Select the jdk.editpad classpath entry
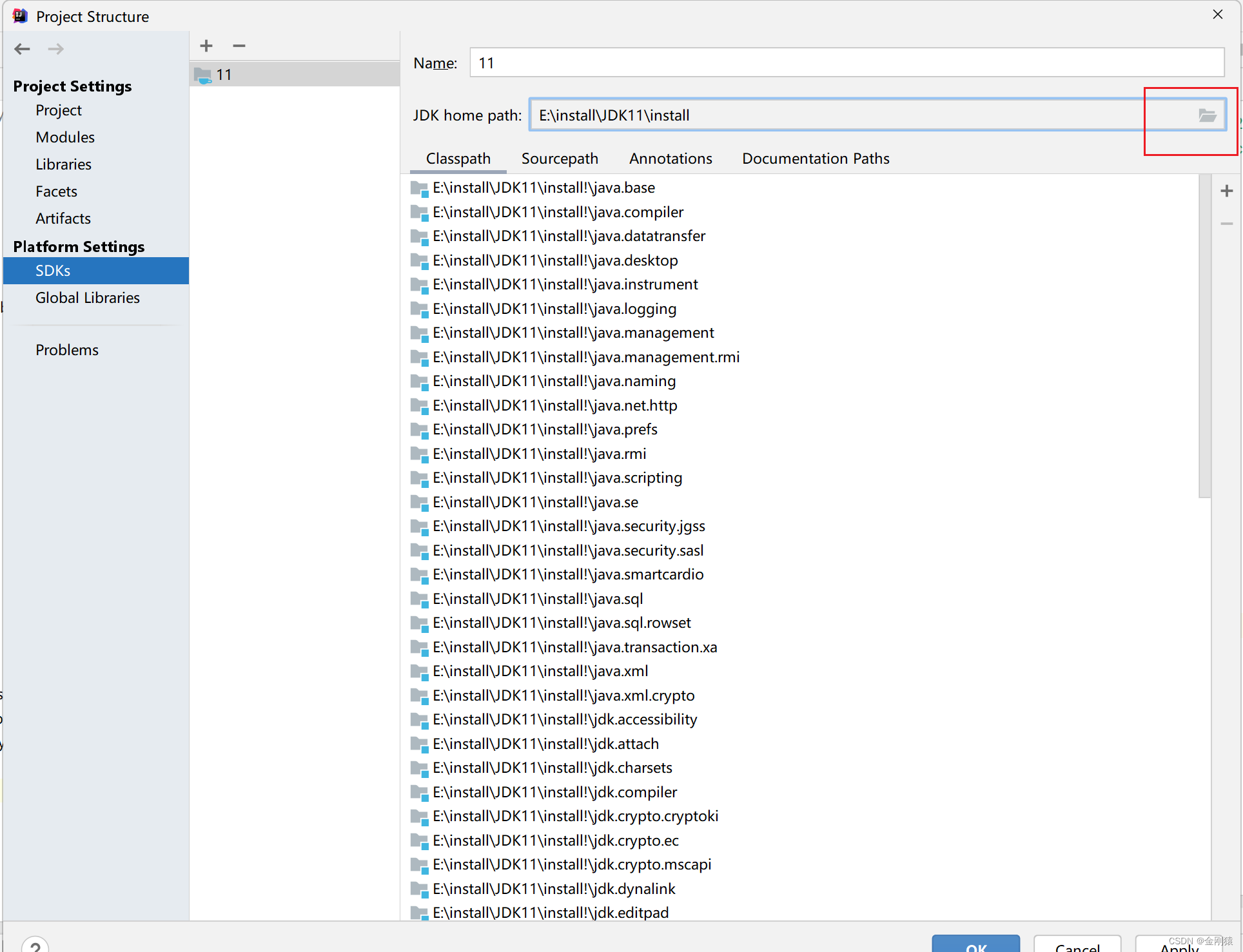Image resolution: width=1243 pixels, height=952 pixels. 803,913
